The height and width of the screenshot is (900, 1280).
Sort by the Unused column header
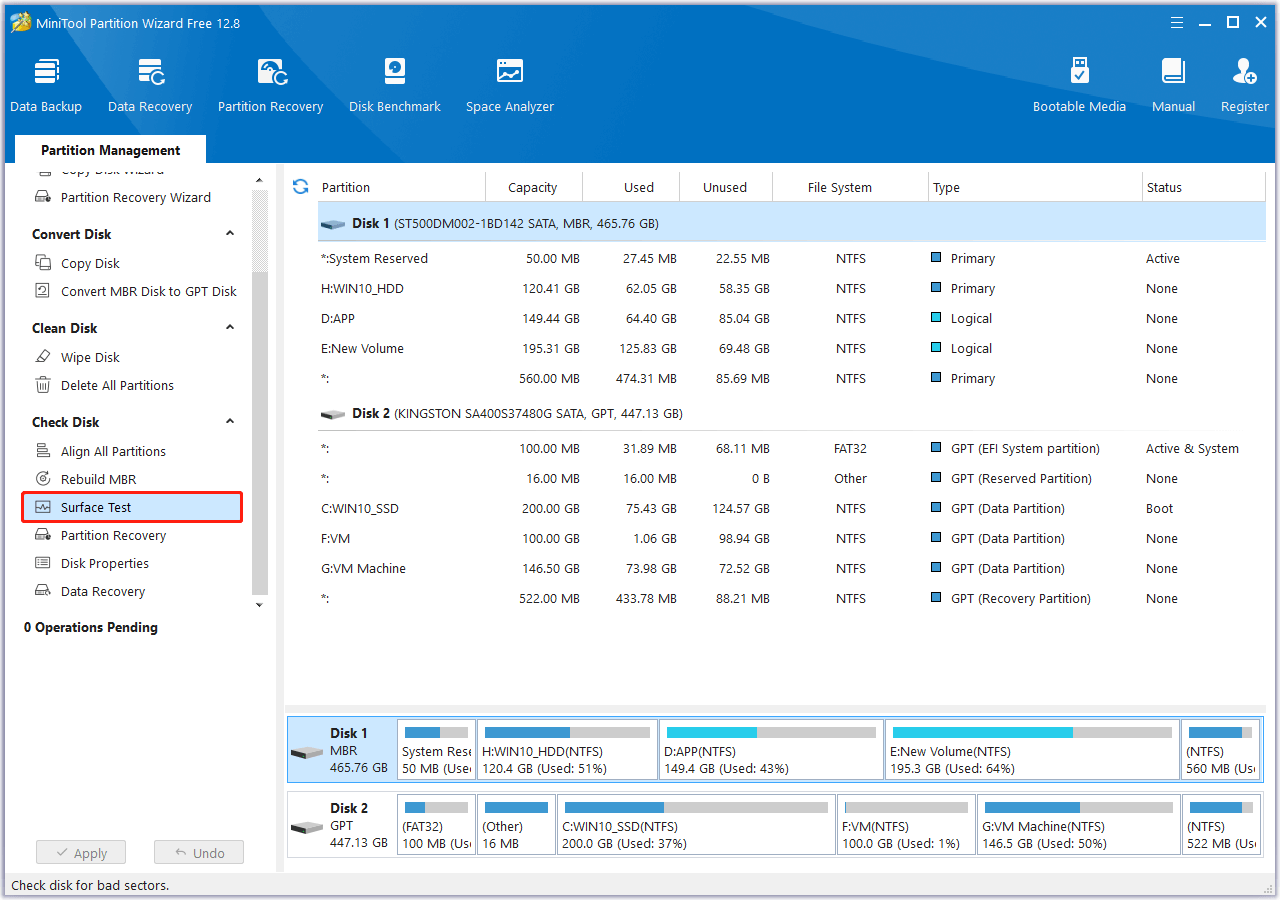pyautogui.click(x=725, y=187)
